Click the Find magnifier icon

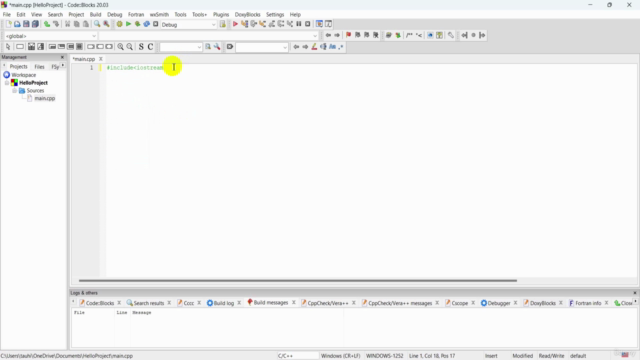tap(97, 24)
